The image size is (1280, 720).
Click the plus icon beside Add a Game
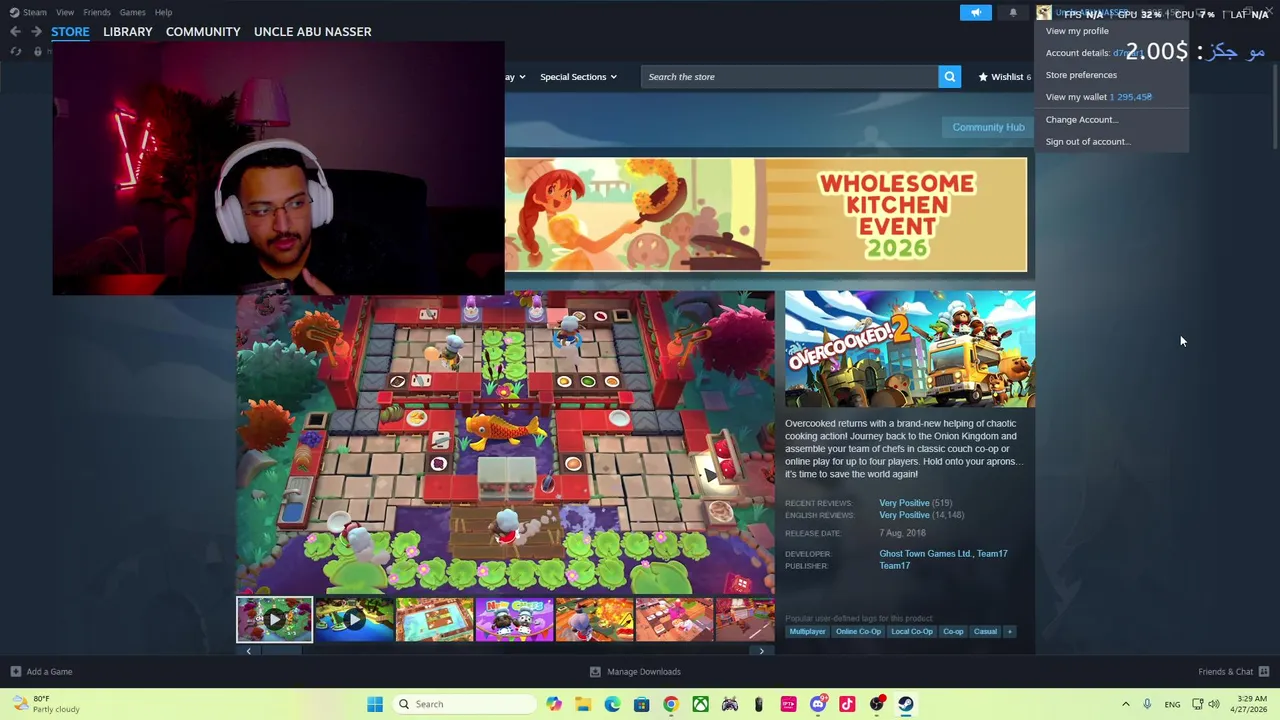(x=15, y=672)
